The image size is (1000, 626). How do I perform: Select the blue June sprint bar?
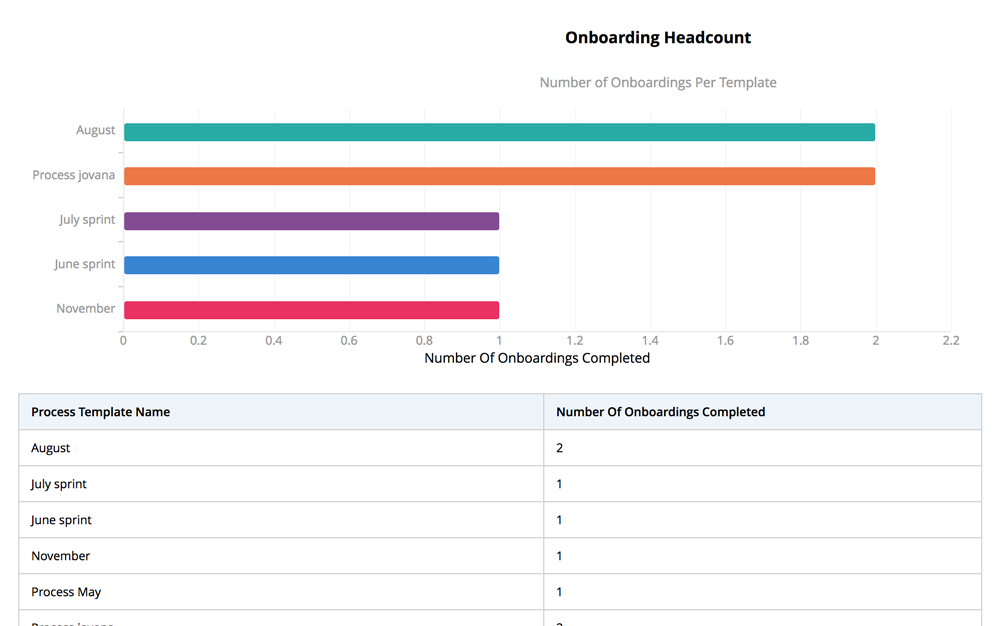pyautogui.click(x=311, y=265)
